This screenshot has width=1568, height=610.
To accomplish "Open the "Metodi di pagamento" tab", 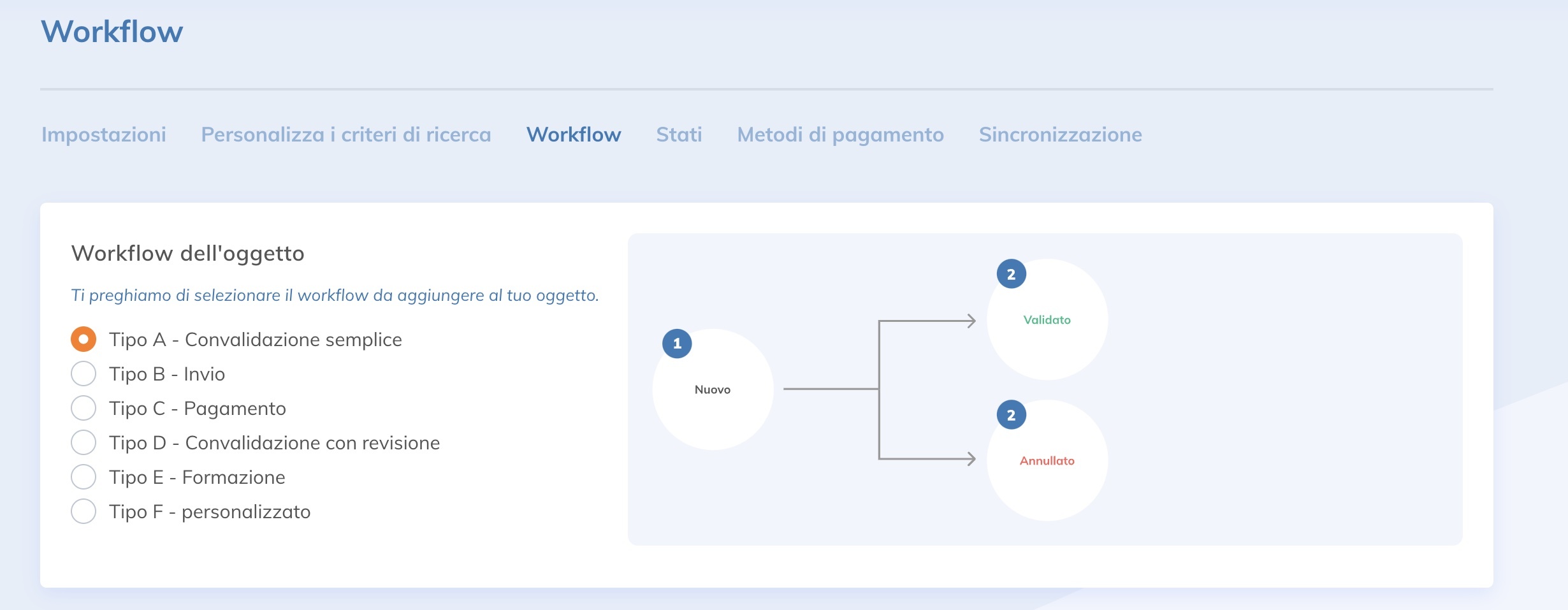I will coord(840,134).
